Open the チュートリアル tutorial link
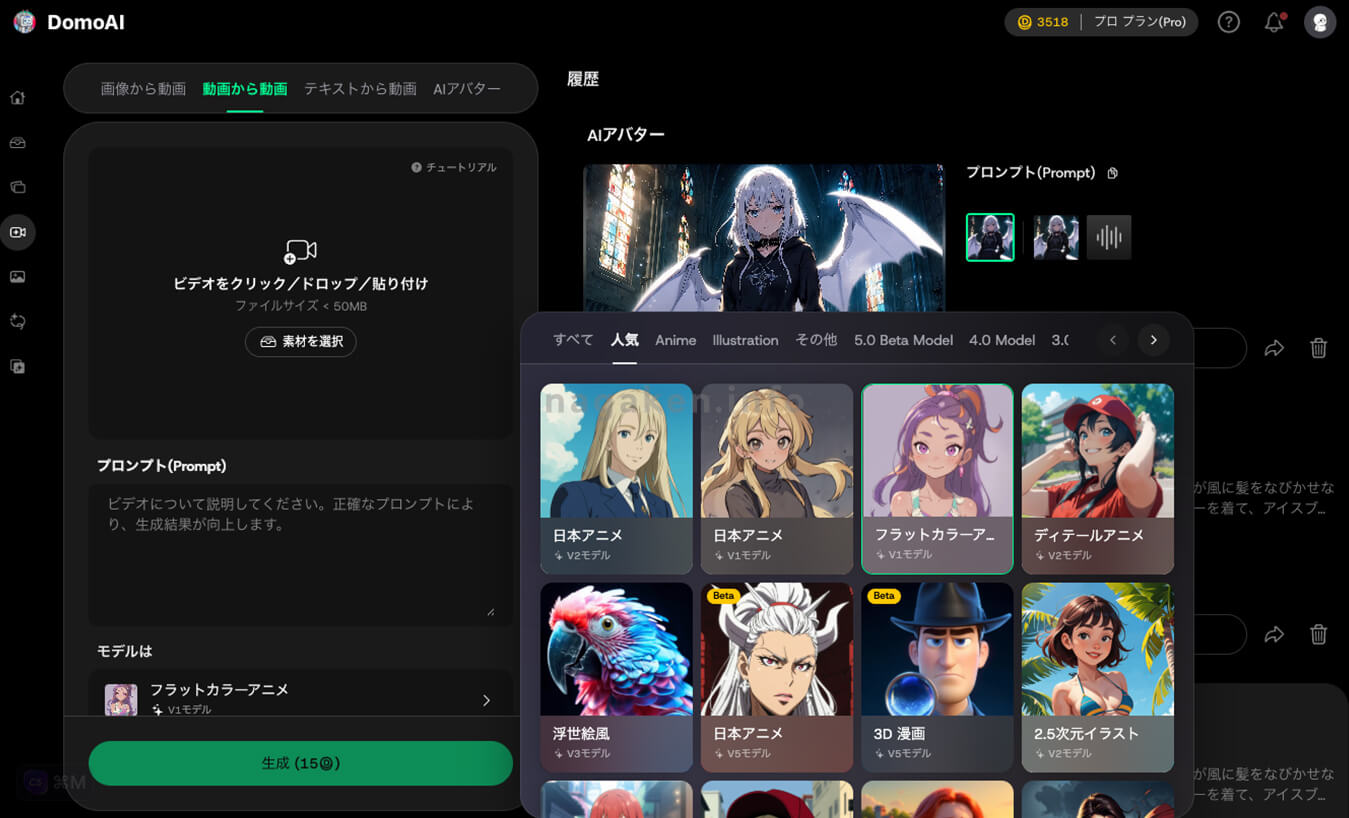This screenshot has width=1349, height=818. (454, 167)
